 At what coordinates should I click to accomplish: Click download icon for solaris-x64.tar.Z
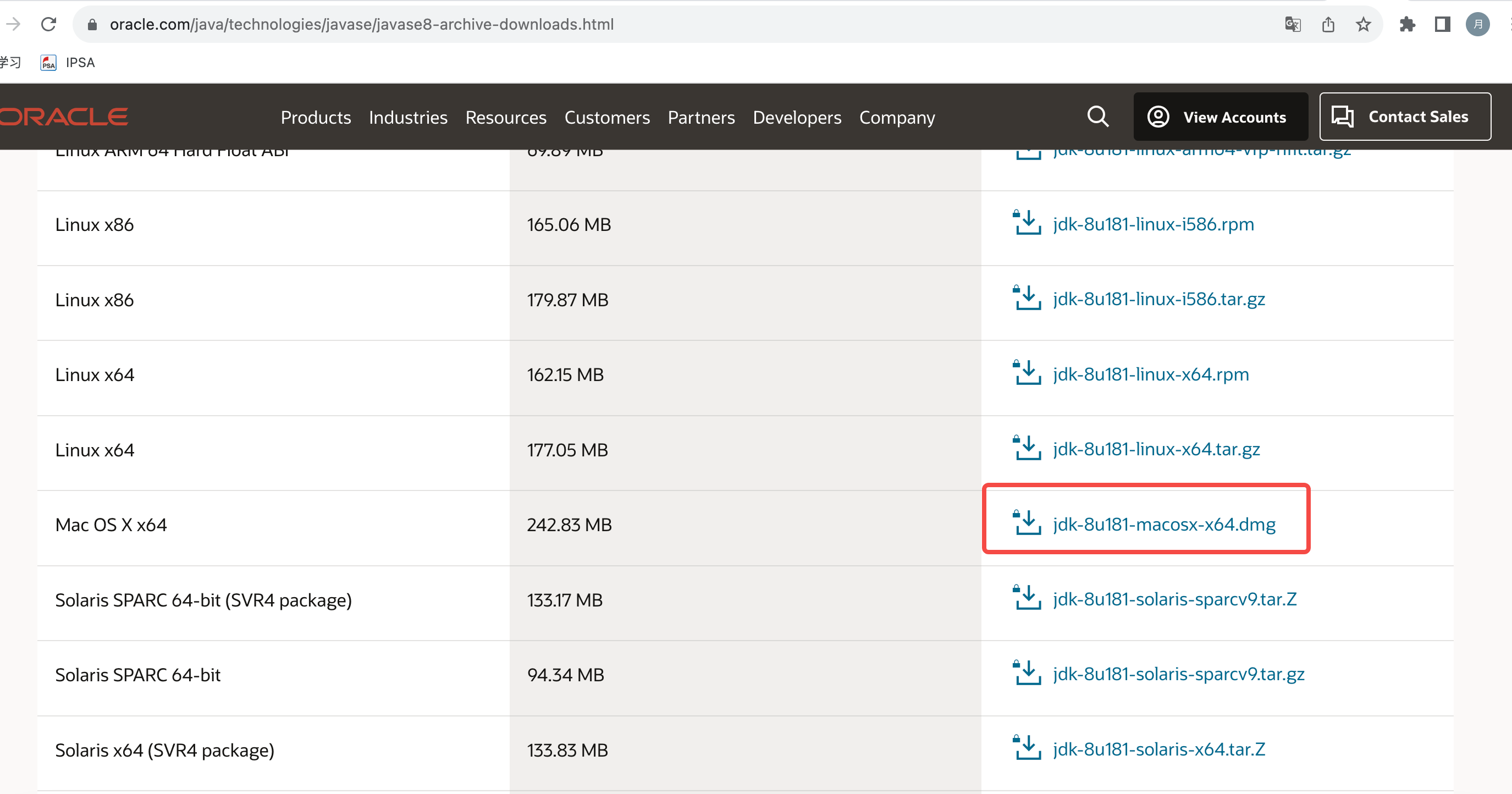[1027, 748]
